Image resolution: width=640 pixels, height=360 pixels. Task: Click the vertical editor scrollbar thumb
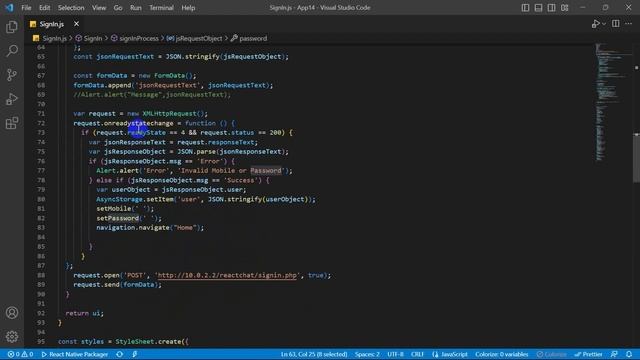[636, 157]
